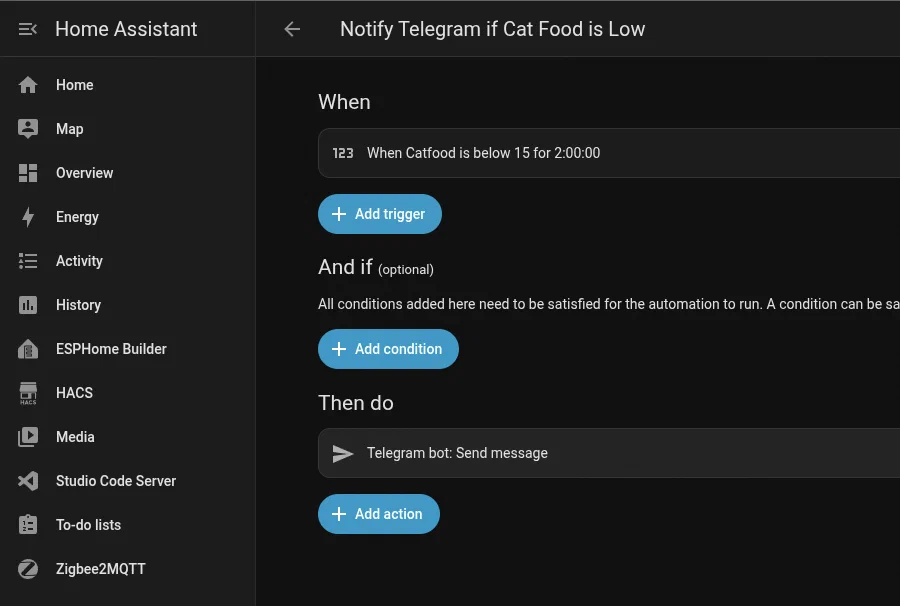Select HACS label in the sidebar
Screen dimensions: 900x606
pos(74,393)
